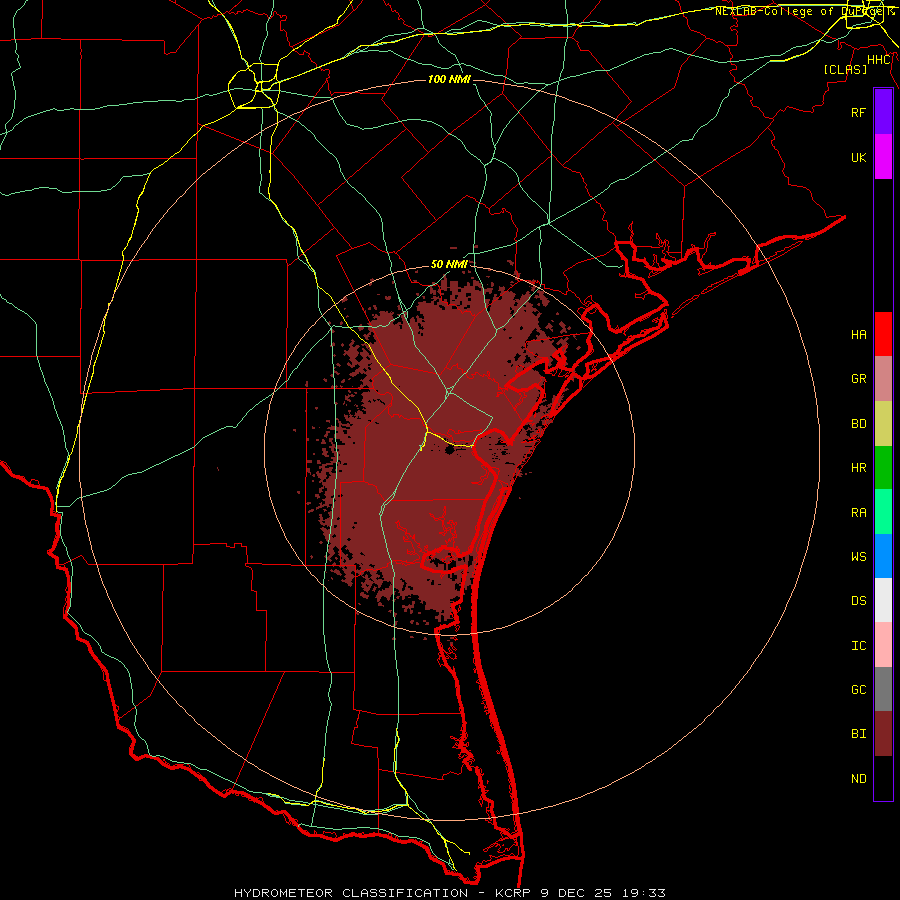Click the GR legend label
The width and height of the screenshot is (900, 900).
coord(859,379)
